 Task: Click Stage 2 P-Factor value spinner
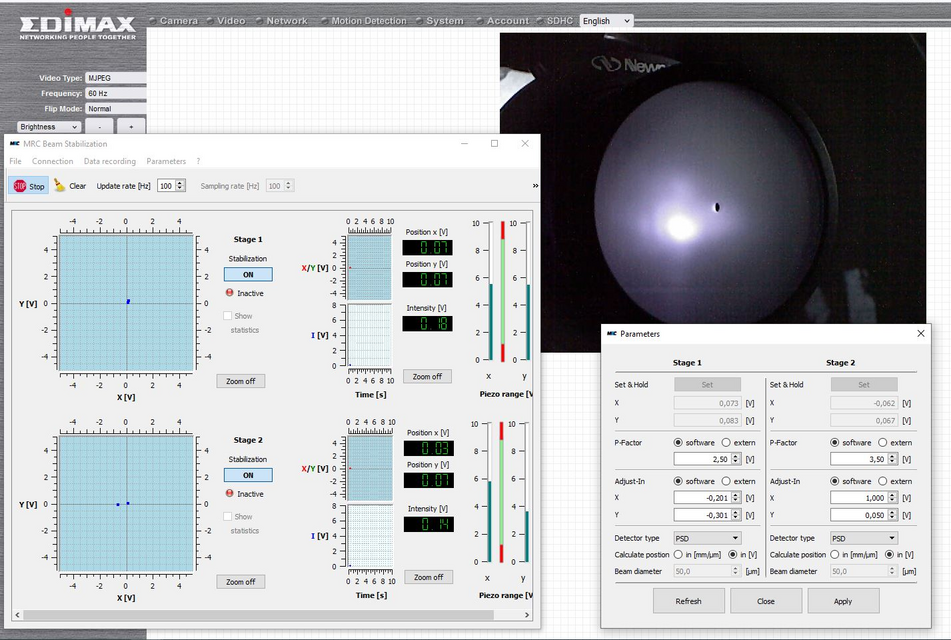[x=892, y=459]
